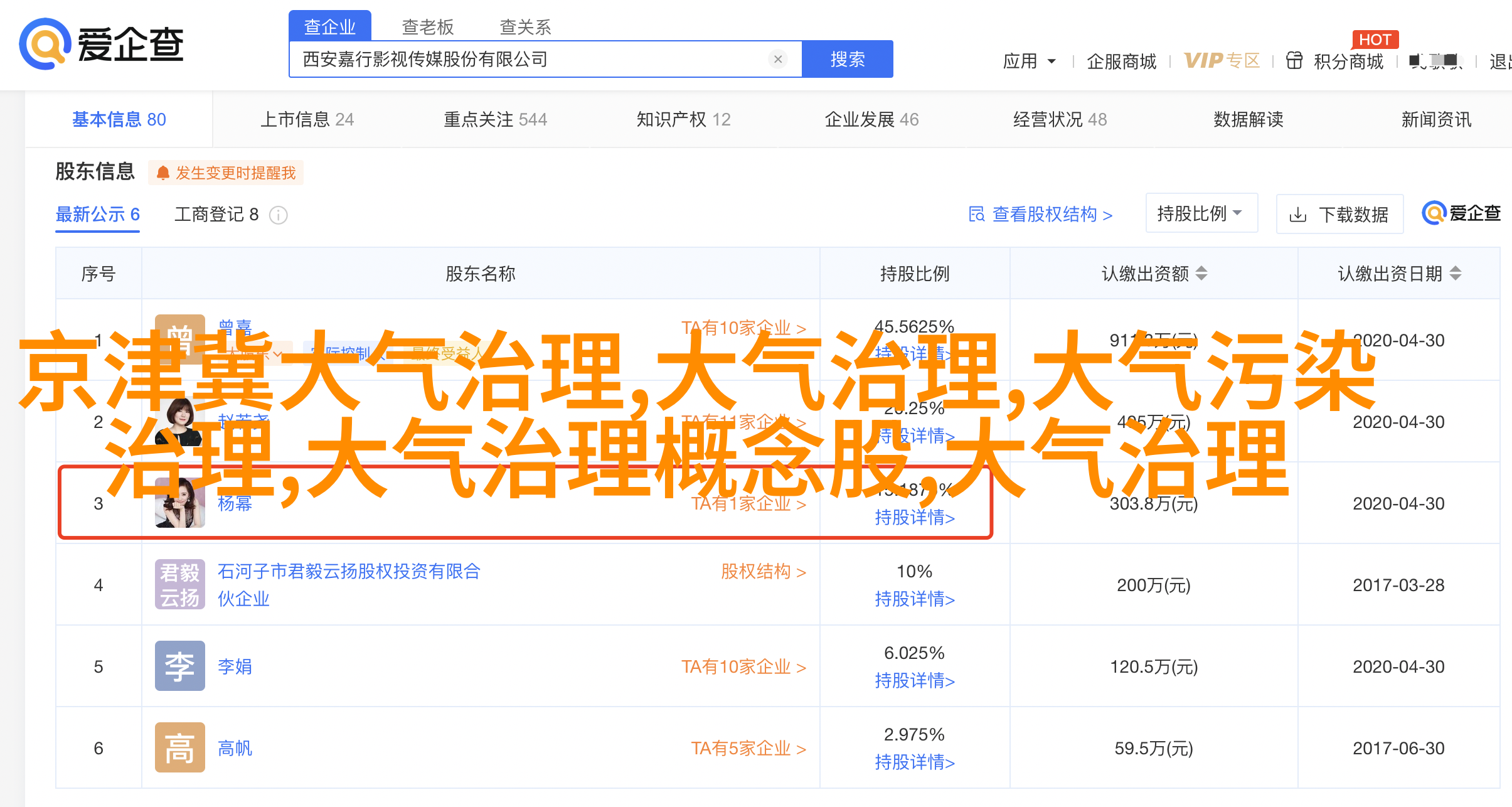Open TA有1家企业 link for 杨幂

(x=748, y=503)
